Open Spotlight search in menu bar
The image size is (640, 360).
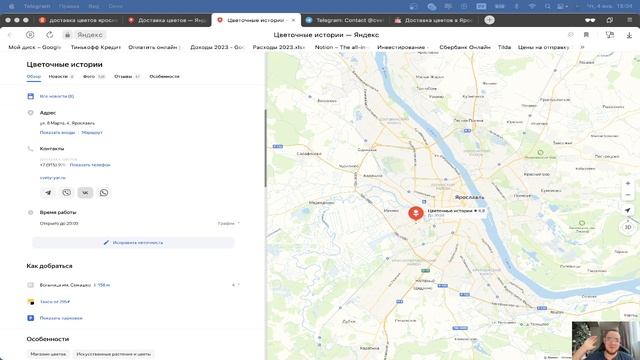(547, 6)
